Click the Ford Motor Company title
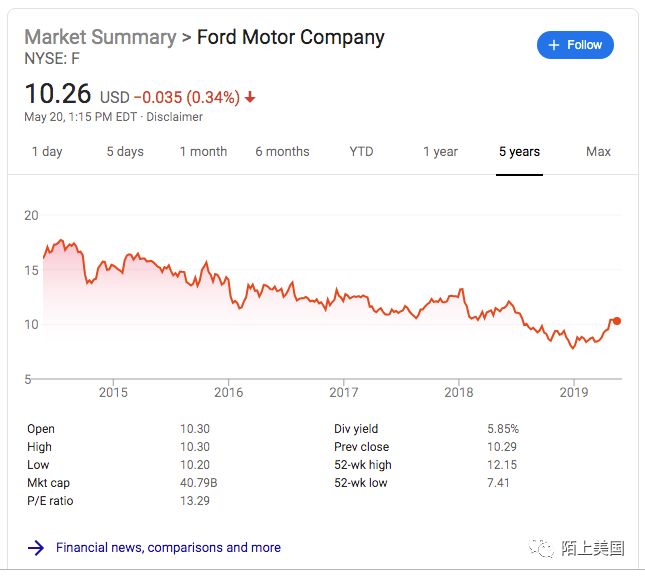This screenshot has height=576, width=645. point(290,38)
